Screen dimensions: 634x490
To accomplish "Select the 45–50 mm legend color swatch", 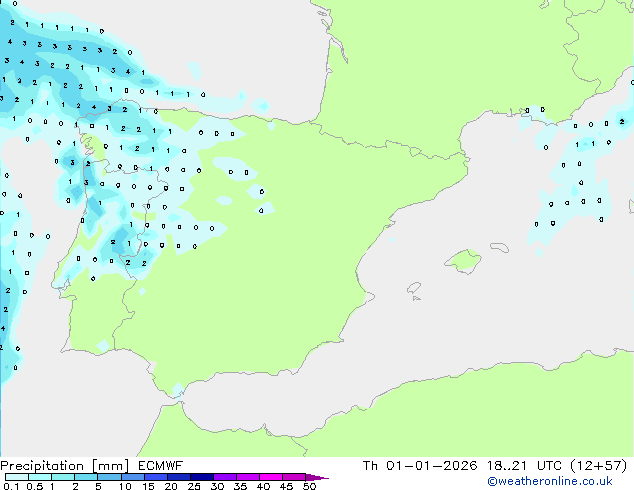I will [x=294, y=477].
